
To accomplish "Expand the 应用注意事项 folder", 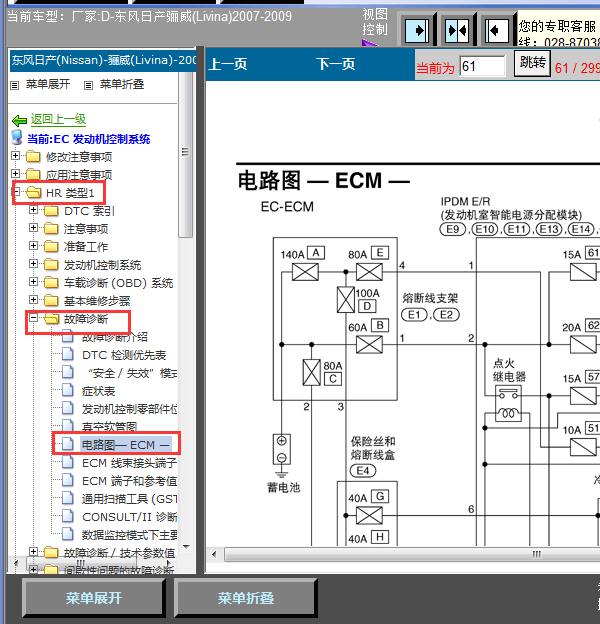I will click(16, 174).
